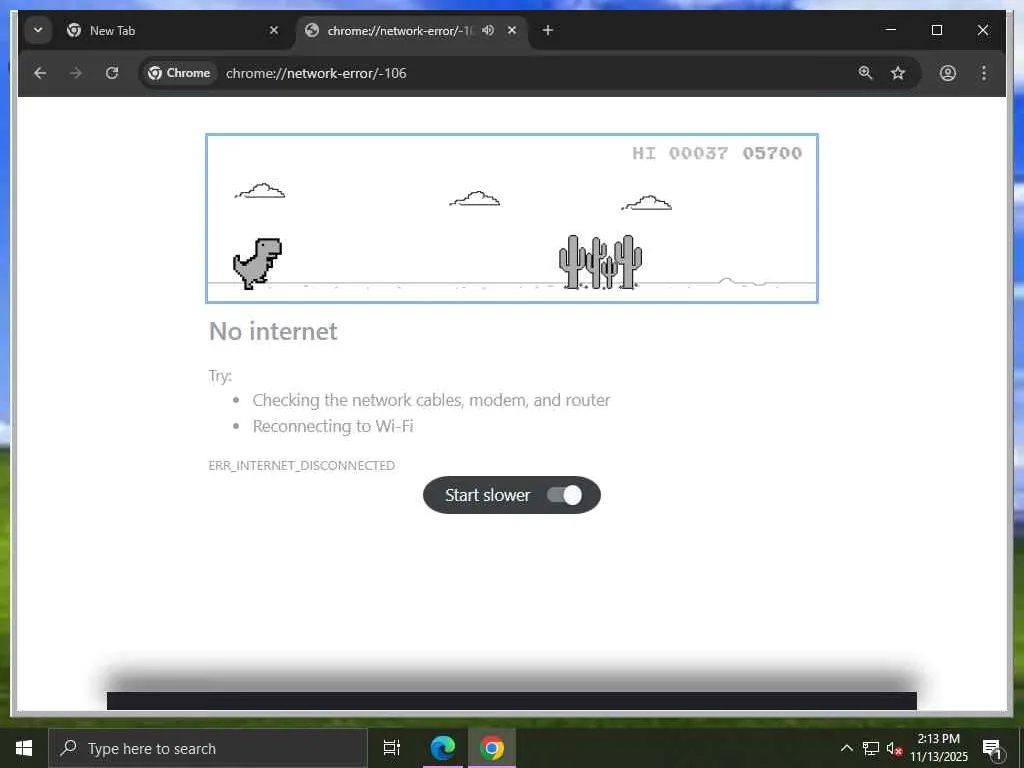Image resolution: width=1024 pixels, height=768 pixels.
Task: Bookmark this page with the star icon
Action: point(898,73)
